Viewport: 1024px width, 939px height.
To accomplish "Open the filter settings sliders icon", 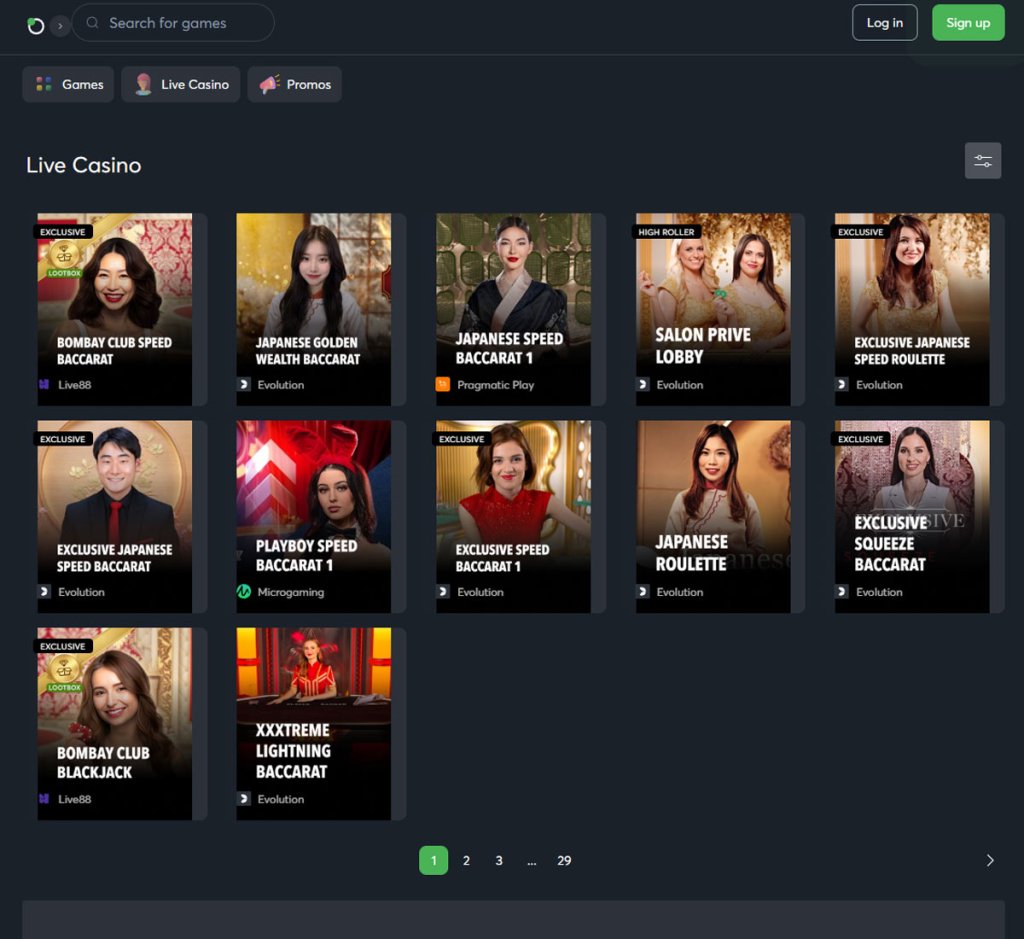I will click(982, 161).
